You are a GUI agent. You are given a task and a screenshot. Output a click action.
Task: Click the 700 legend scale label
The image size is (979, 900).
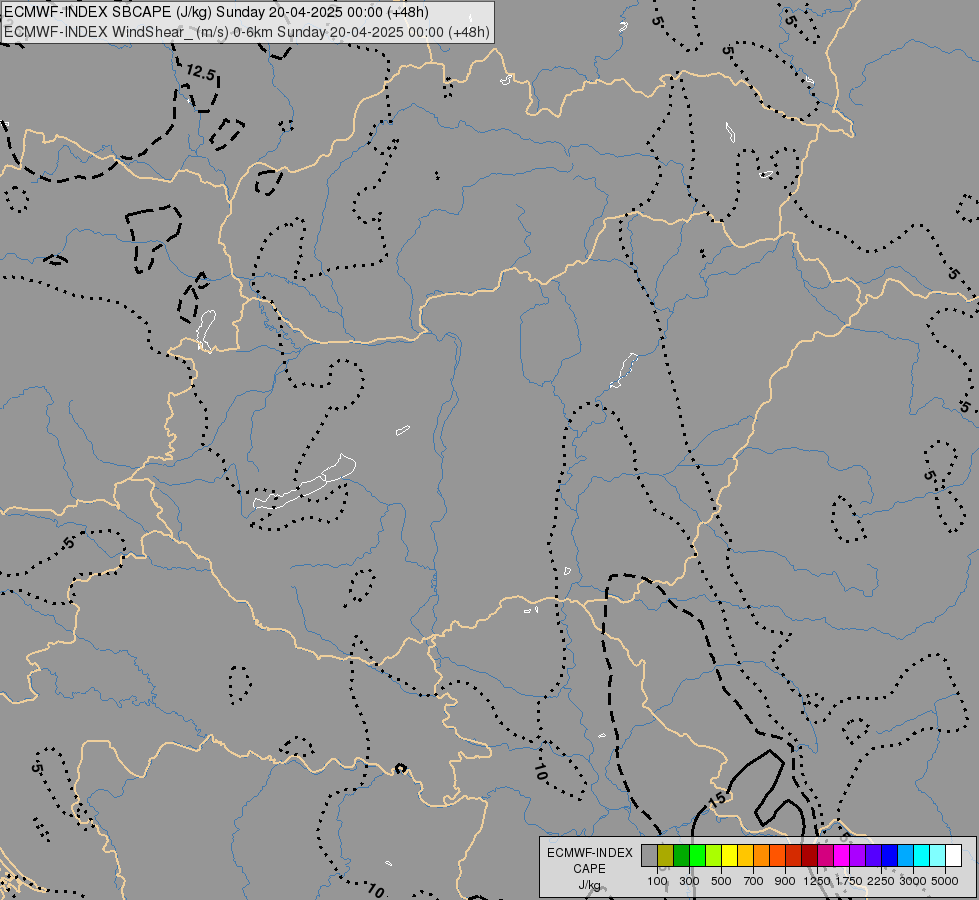pyautogui.click(x=753, y=881)
